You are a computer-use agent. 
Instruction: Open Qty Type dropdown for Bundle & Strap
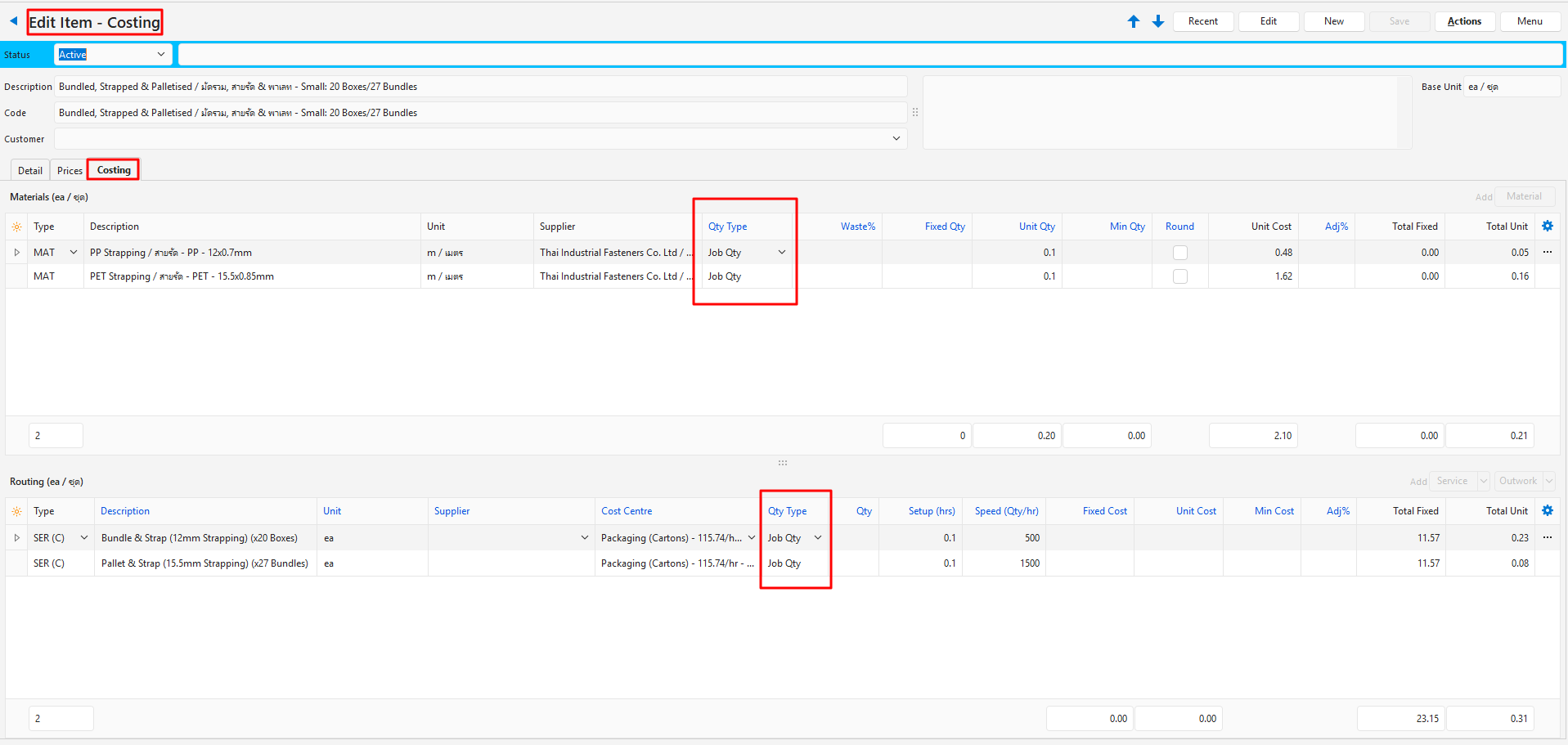[x=817, y=538]
